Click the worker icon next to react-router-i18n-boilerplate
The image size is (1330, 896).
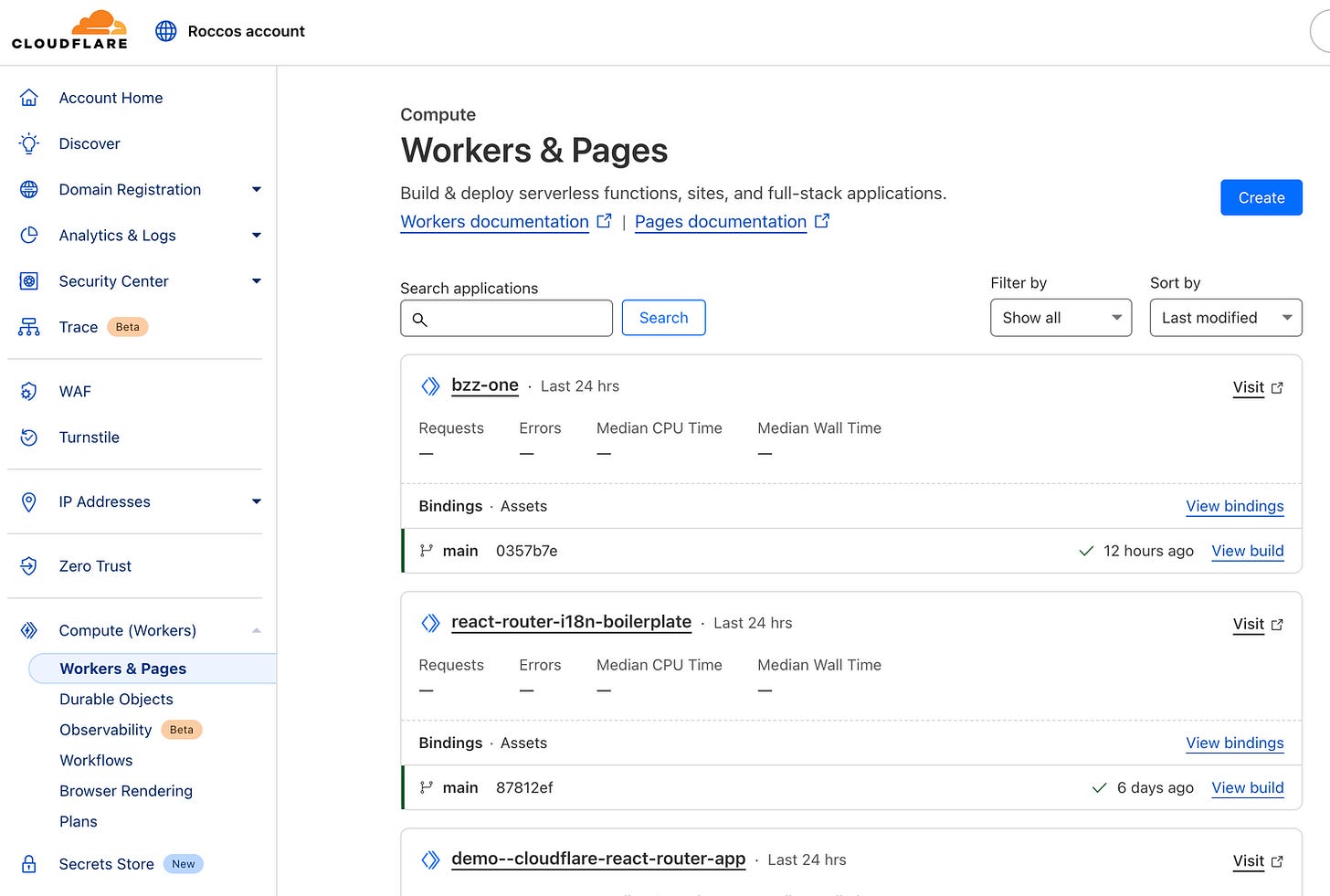tap(430, 623)
